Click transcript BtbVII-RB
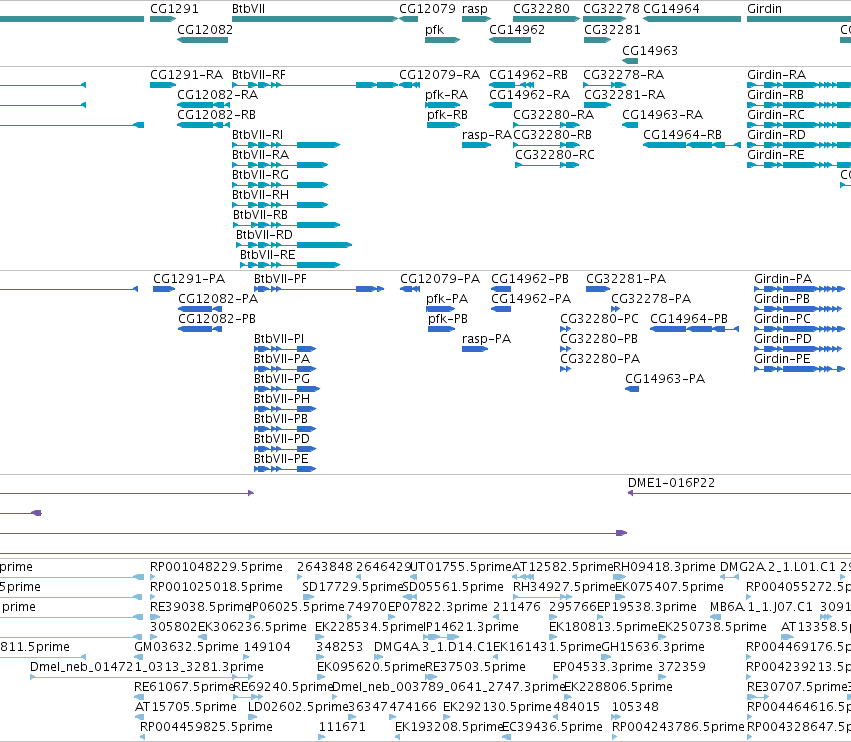Viewport: 851px width, 742px height. (x=287, y=225)
